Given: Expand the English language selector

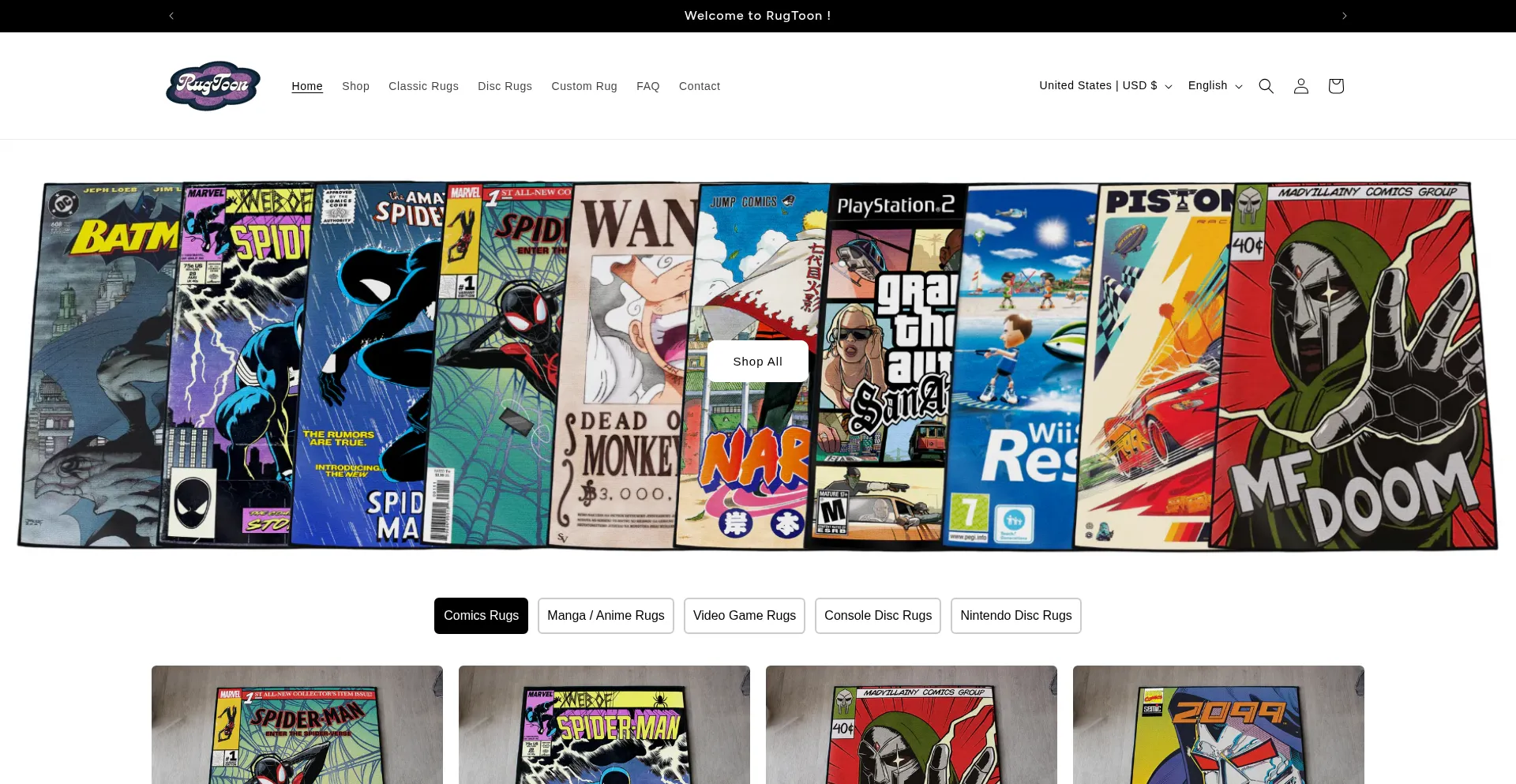Looking at the screenshot, I should (1215, 85).
